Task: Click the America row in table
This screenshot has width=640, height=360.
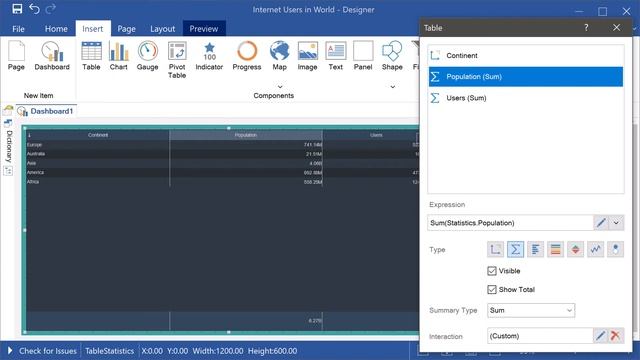Action: [223, 173]
